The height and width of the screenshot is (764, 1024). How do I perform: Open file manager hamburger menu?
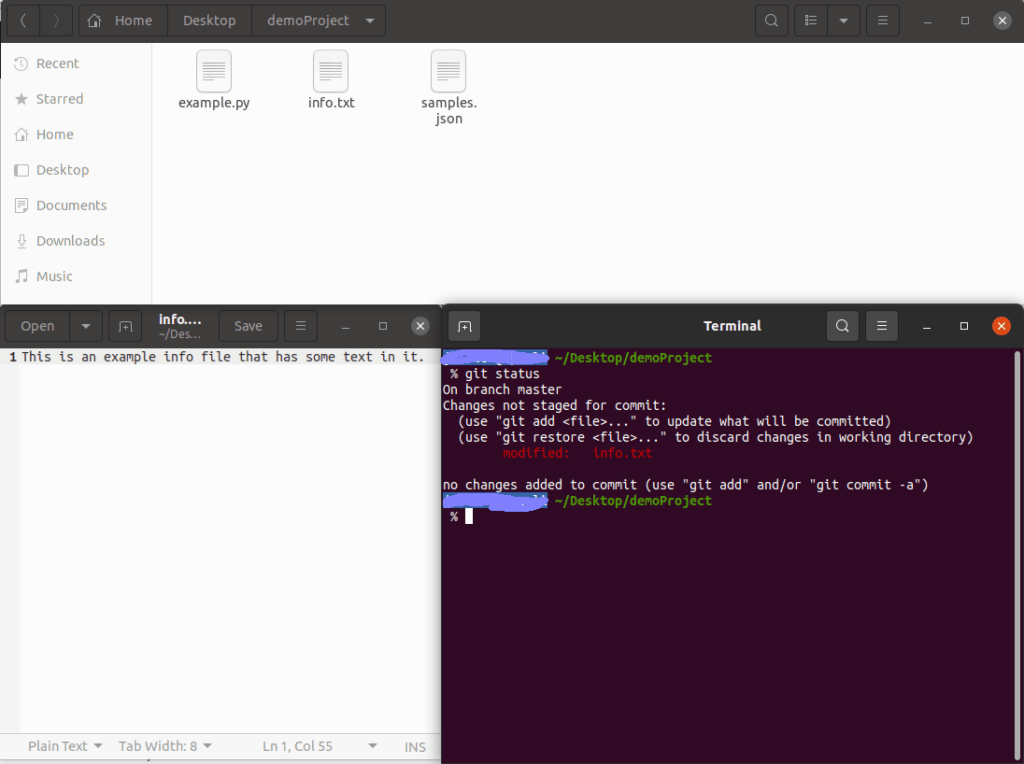[882, 20]
